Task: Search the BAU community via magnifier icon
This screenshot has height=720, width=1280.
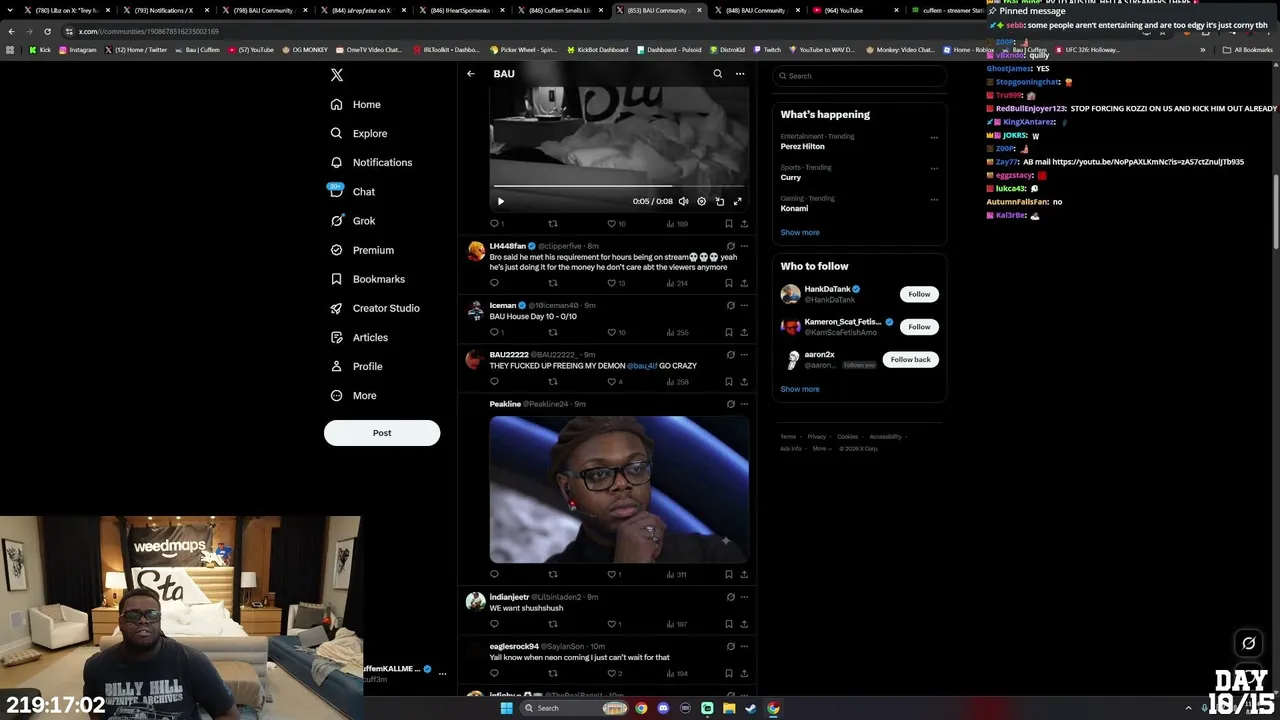Action: coord(717,74)
